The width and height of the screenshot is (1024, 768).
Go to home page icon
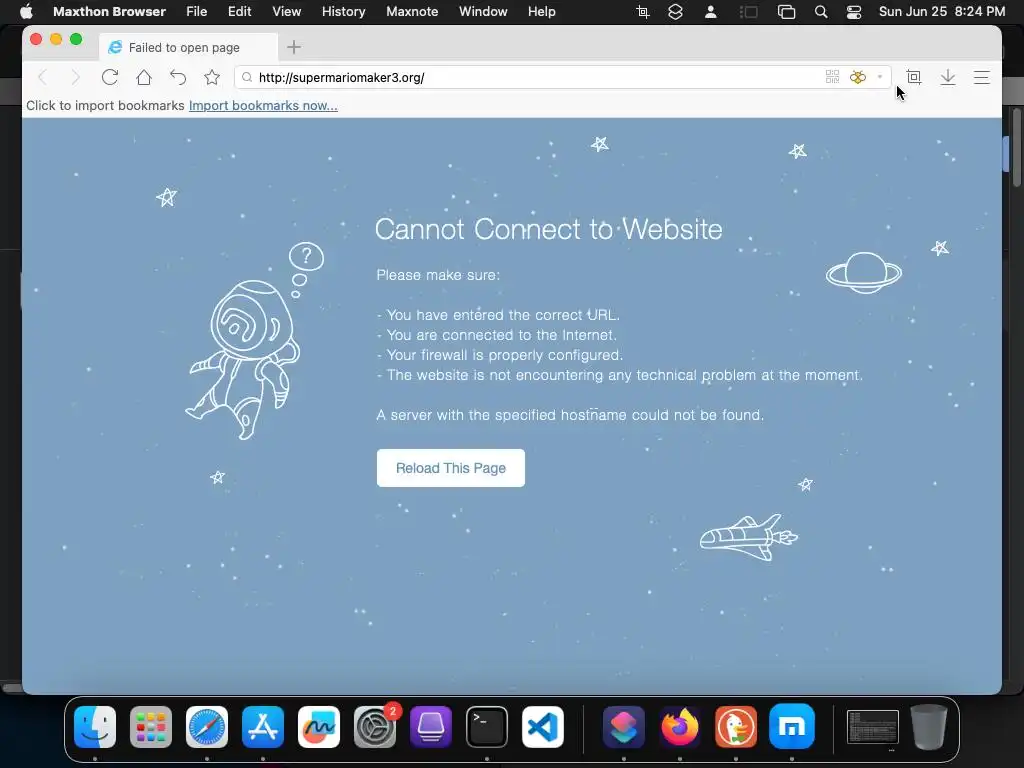144,78
